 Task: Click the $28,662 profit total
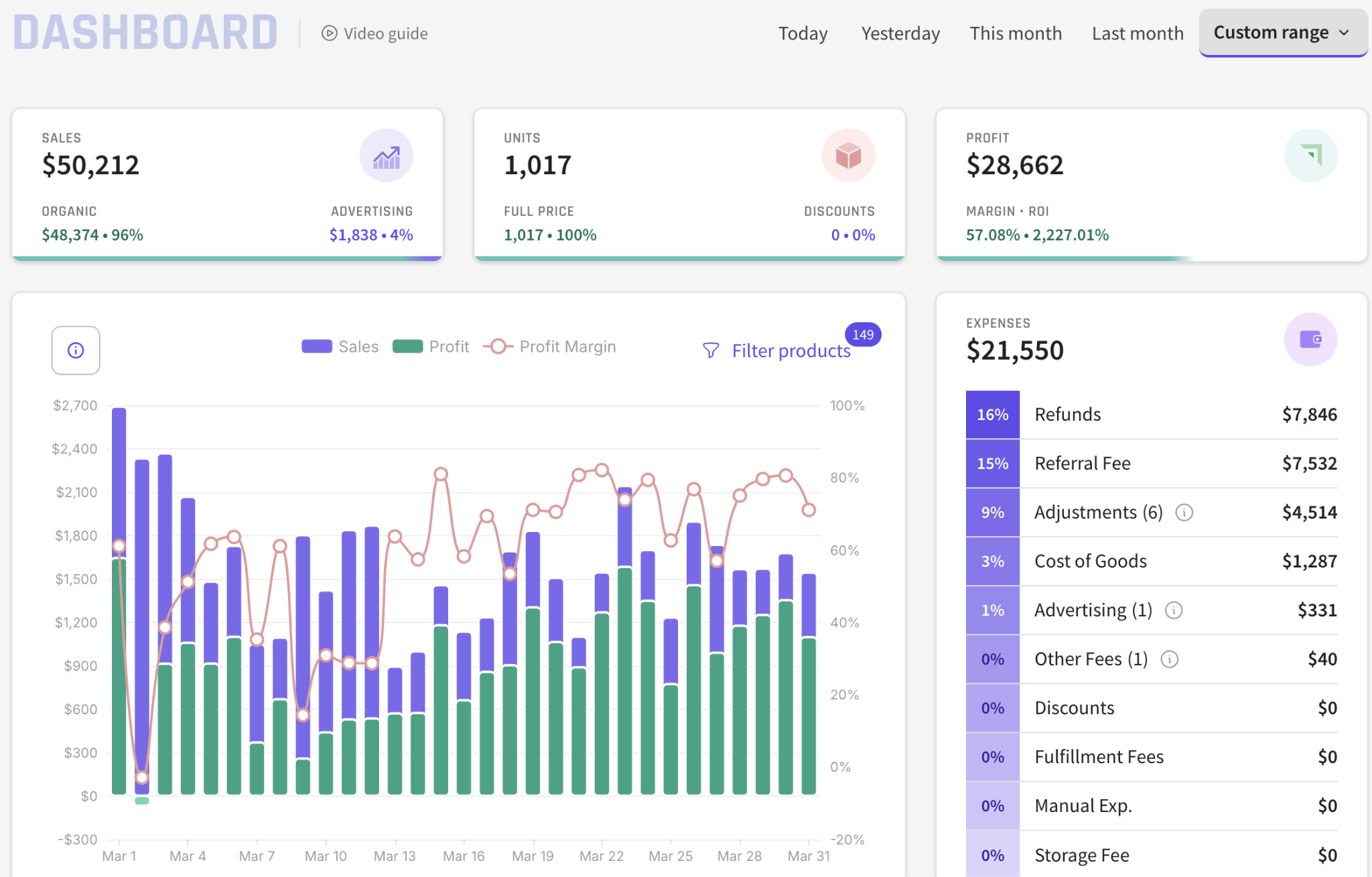coord(1014,165)
